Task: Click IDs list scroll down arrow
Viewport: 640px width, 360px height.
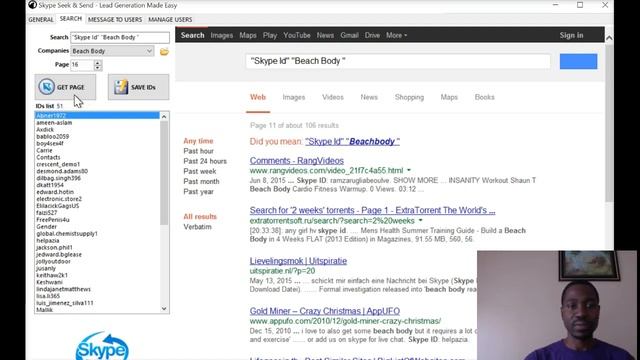Action: pyautogui.click(x=164, y=309)
